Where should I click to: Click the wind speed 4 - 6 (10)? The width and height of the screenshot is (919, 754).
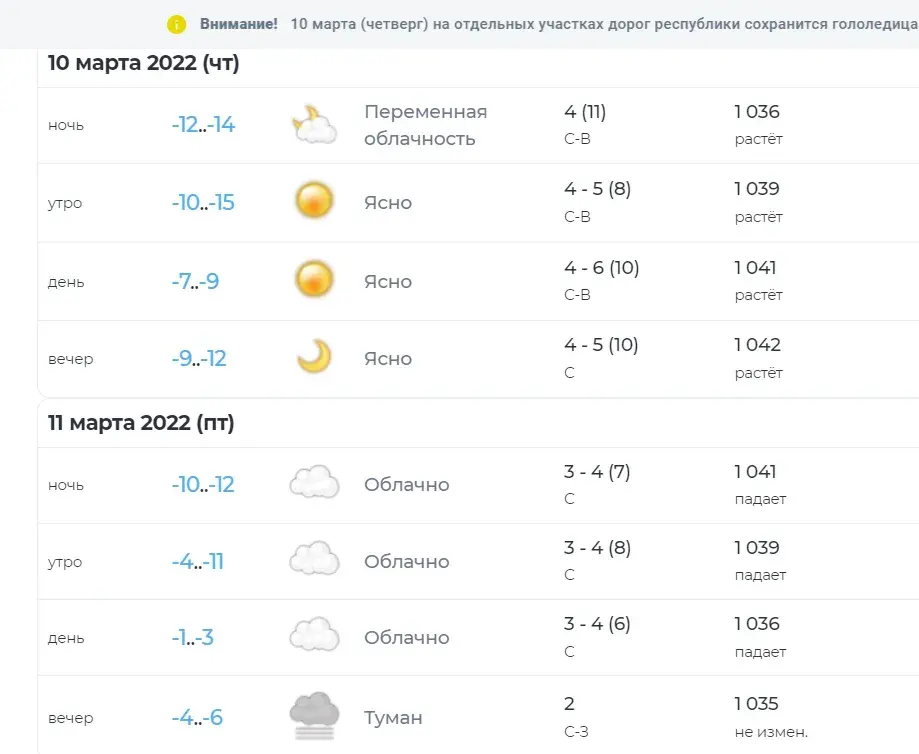tap(601, 268)
